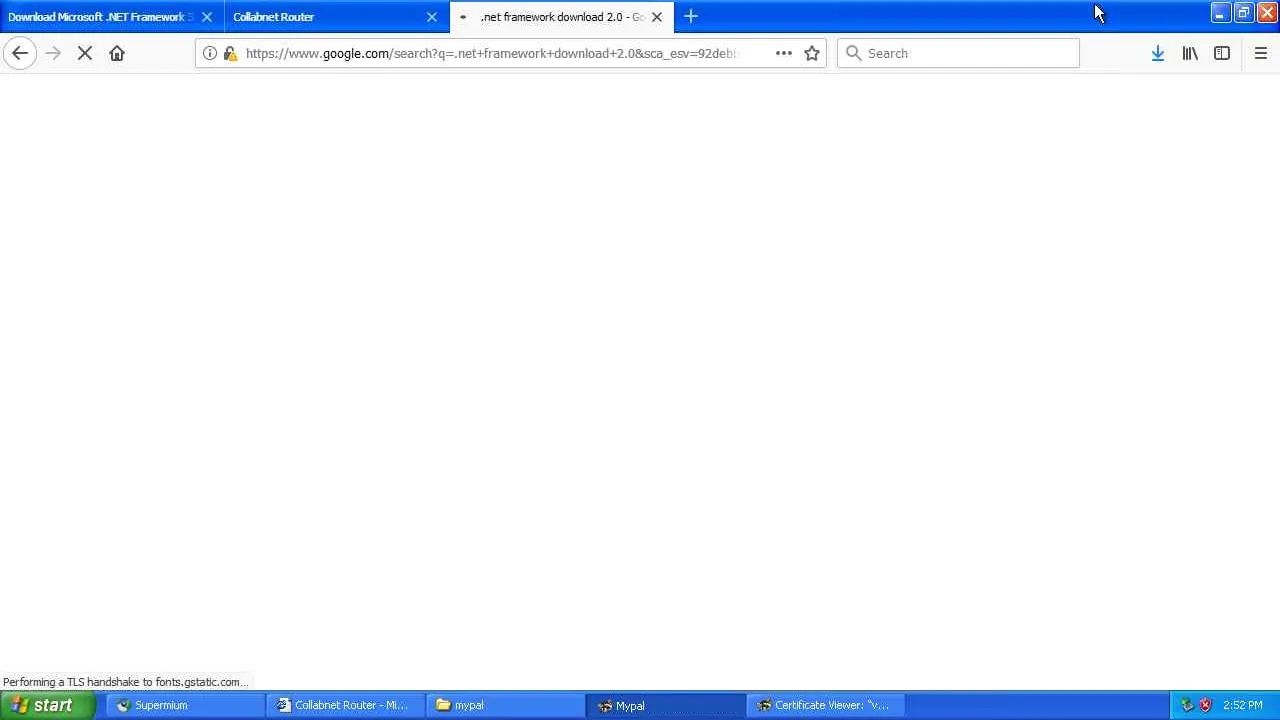Switch to Download Microsoft .NET Framework tab
1280x720 pixels.
[100, 16]
